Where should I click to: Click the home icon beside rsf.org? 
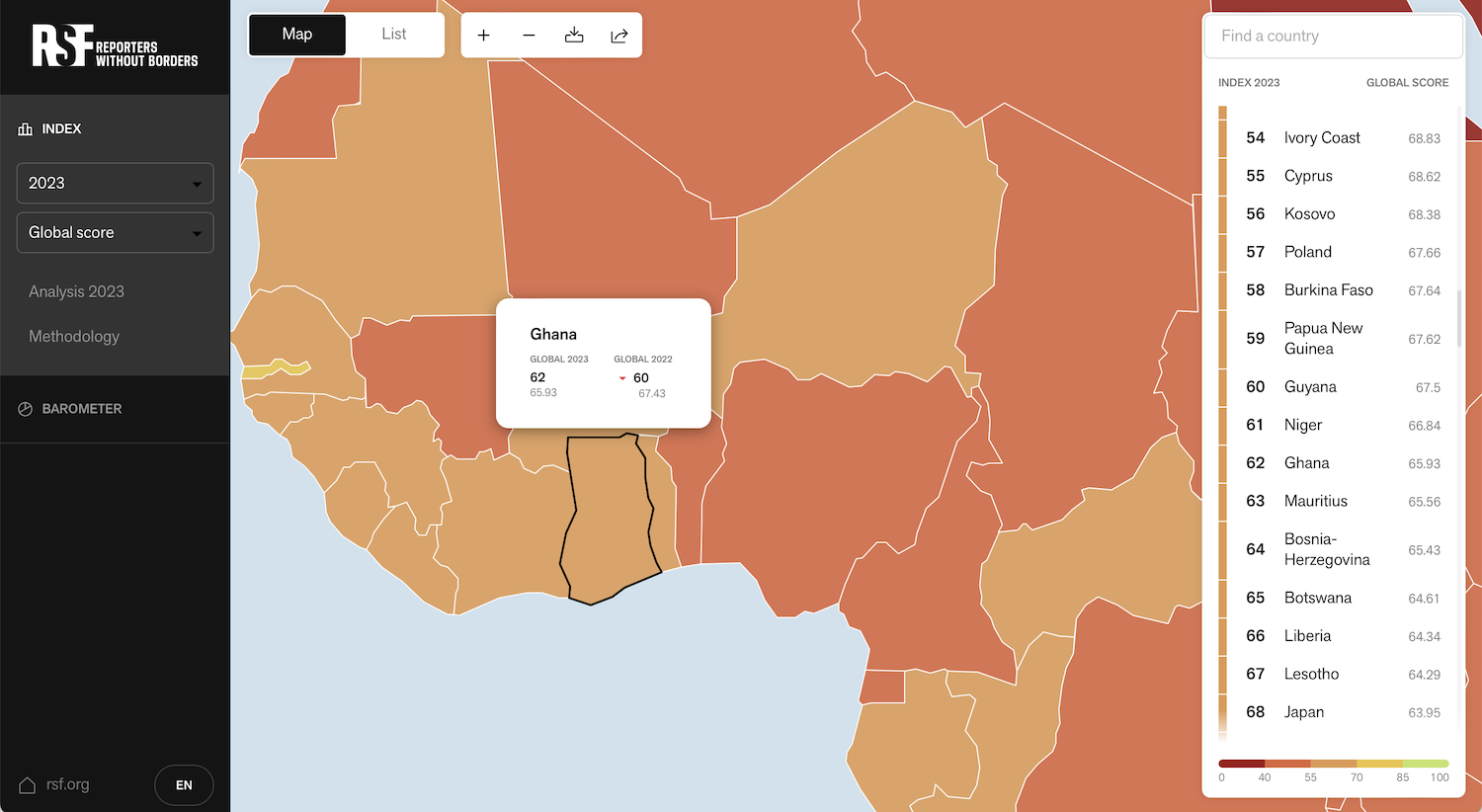pyautogui.click(x=28, y=785)
